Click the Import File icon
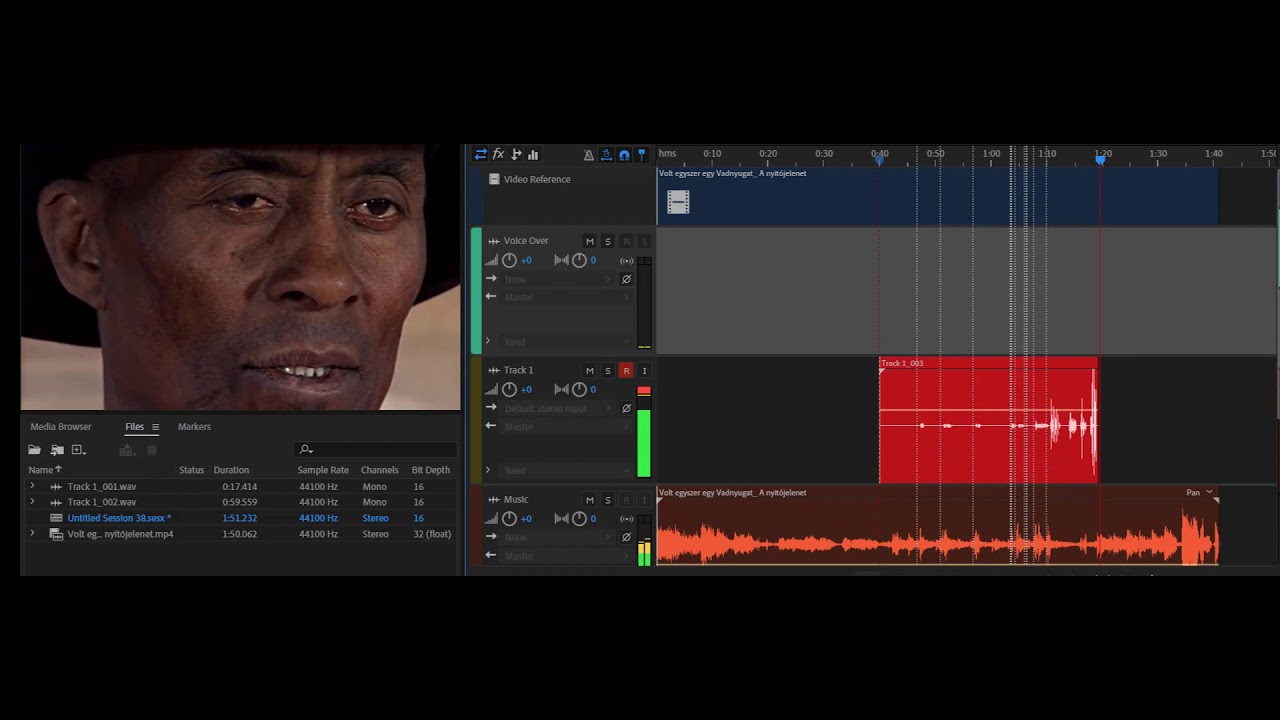Screen dimensions: 1280x720 click(x=57, y=450)
